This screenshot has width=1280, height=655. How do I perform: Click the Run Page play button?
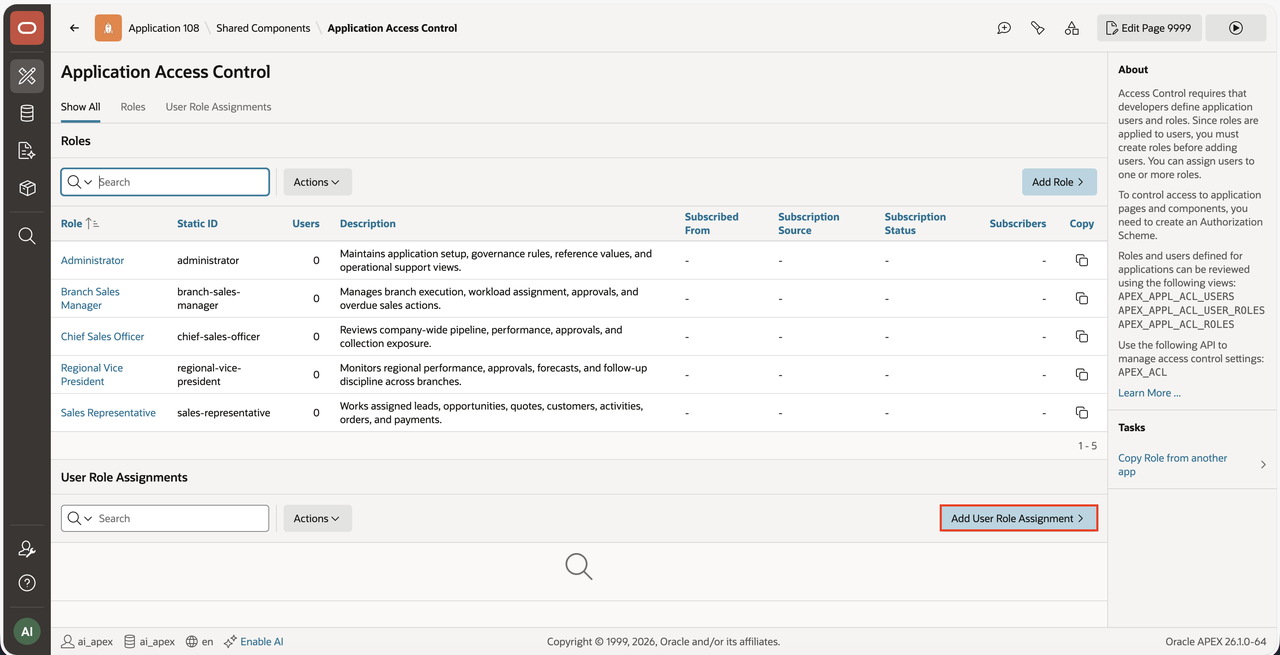click(x=1236, y=28)
